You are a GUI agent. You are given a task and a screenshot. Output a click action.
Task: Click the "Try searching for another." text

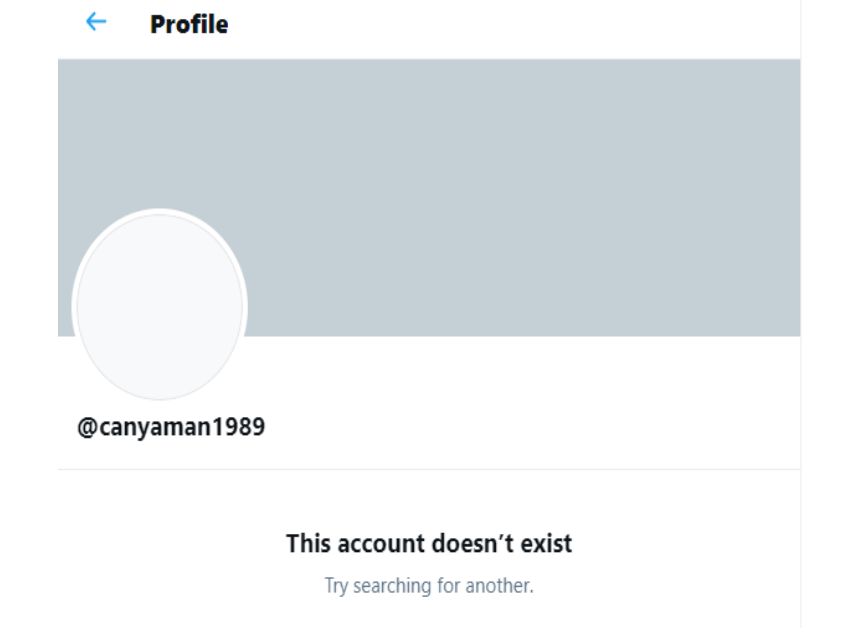point(429,586)
